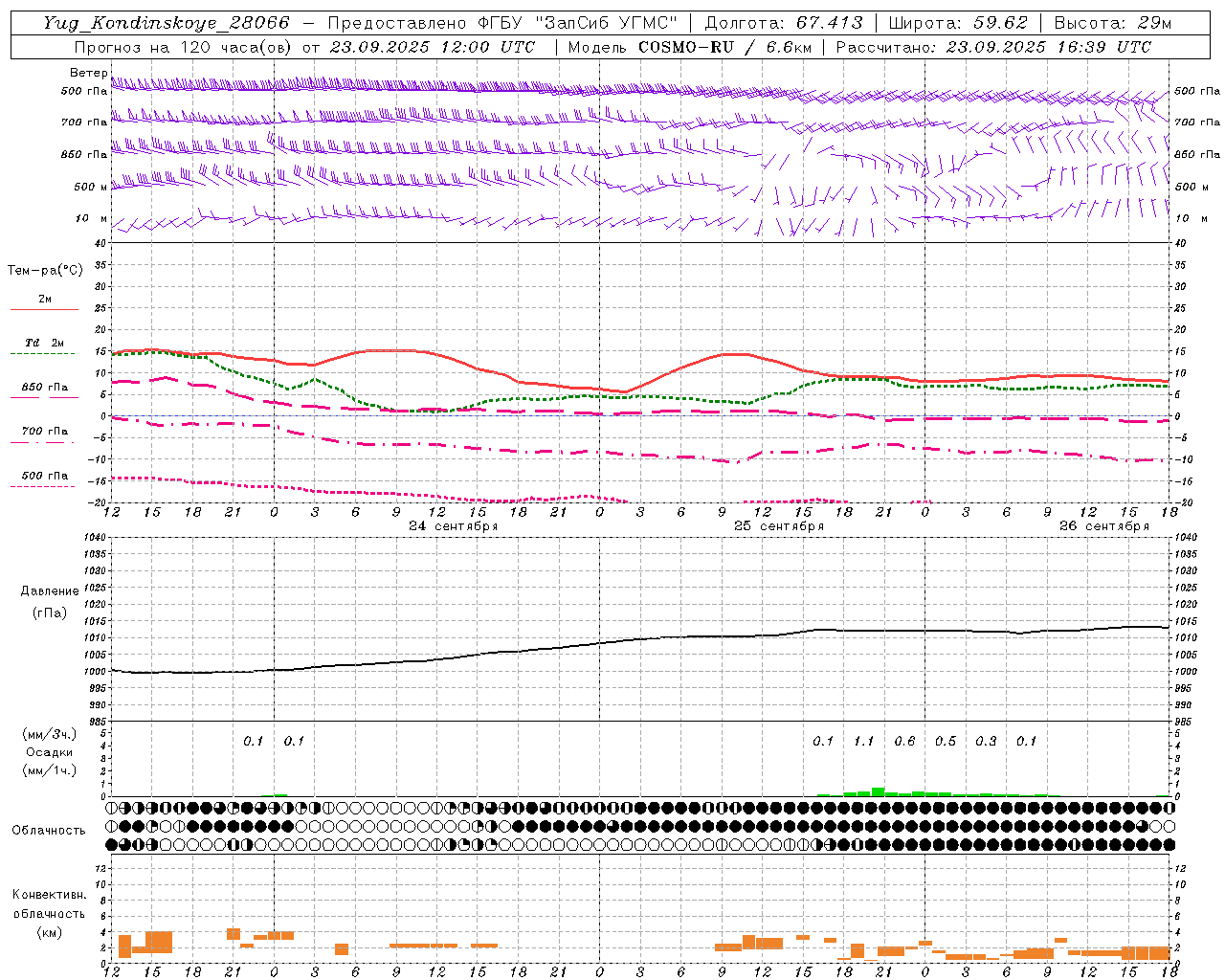The image size is (1225, 980).
Task: Click the 24 сентября date label
Action: click(454, 526)
